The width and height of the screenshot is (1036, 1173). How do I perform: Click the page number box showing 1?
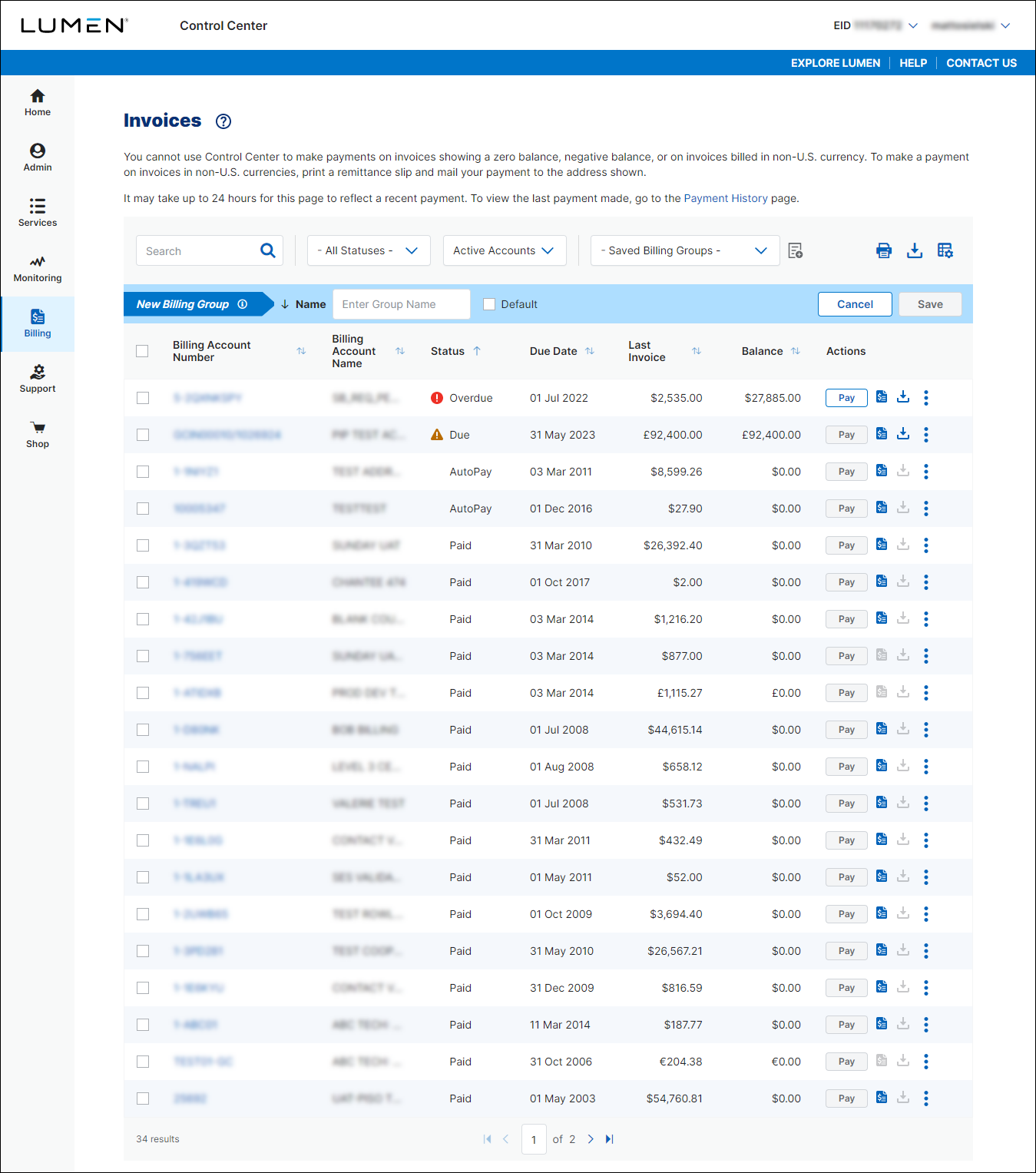pyautogui.click(x=534, y=1139)
